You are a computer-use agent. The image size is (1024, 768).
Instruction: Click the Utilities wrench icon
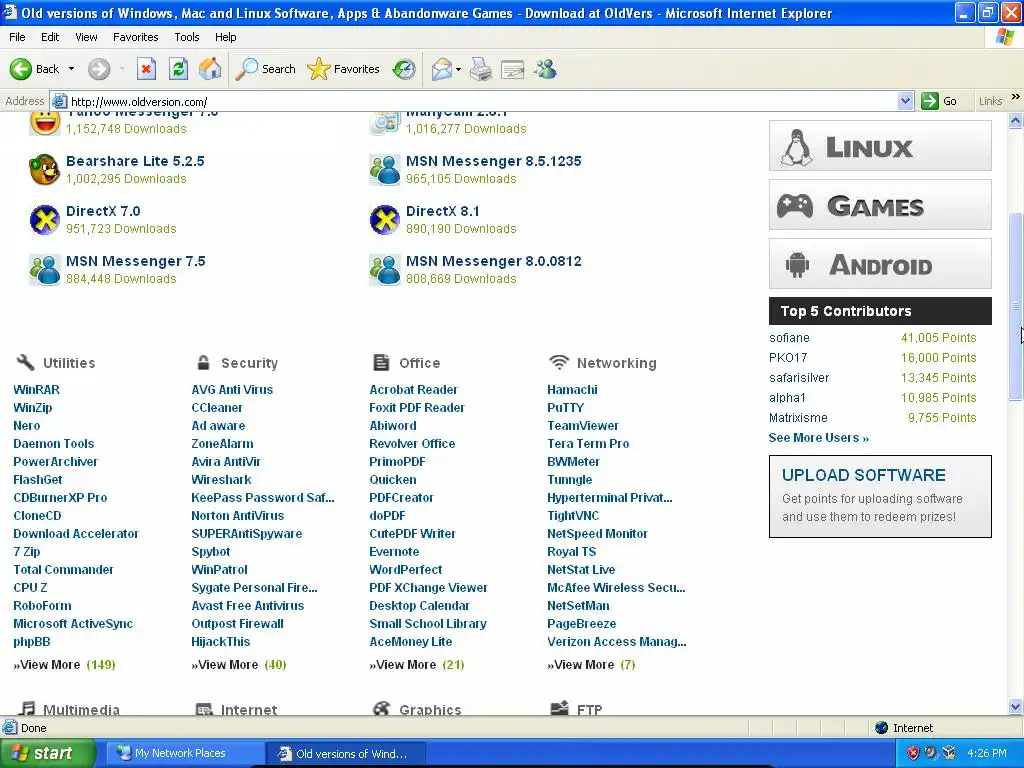point(25,362)
